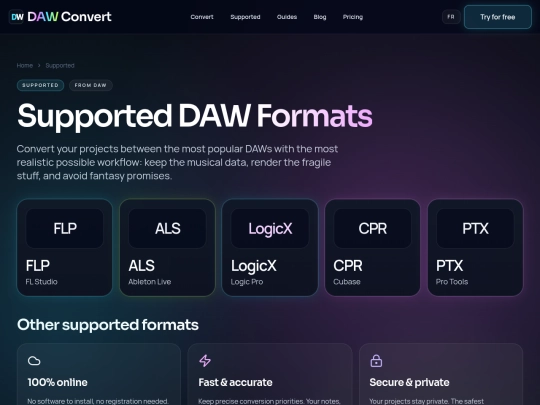Click the 'Other supported formats' heading
The image size is (540, 405).
[x=108, y=325]
